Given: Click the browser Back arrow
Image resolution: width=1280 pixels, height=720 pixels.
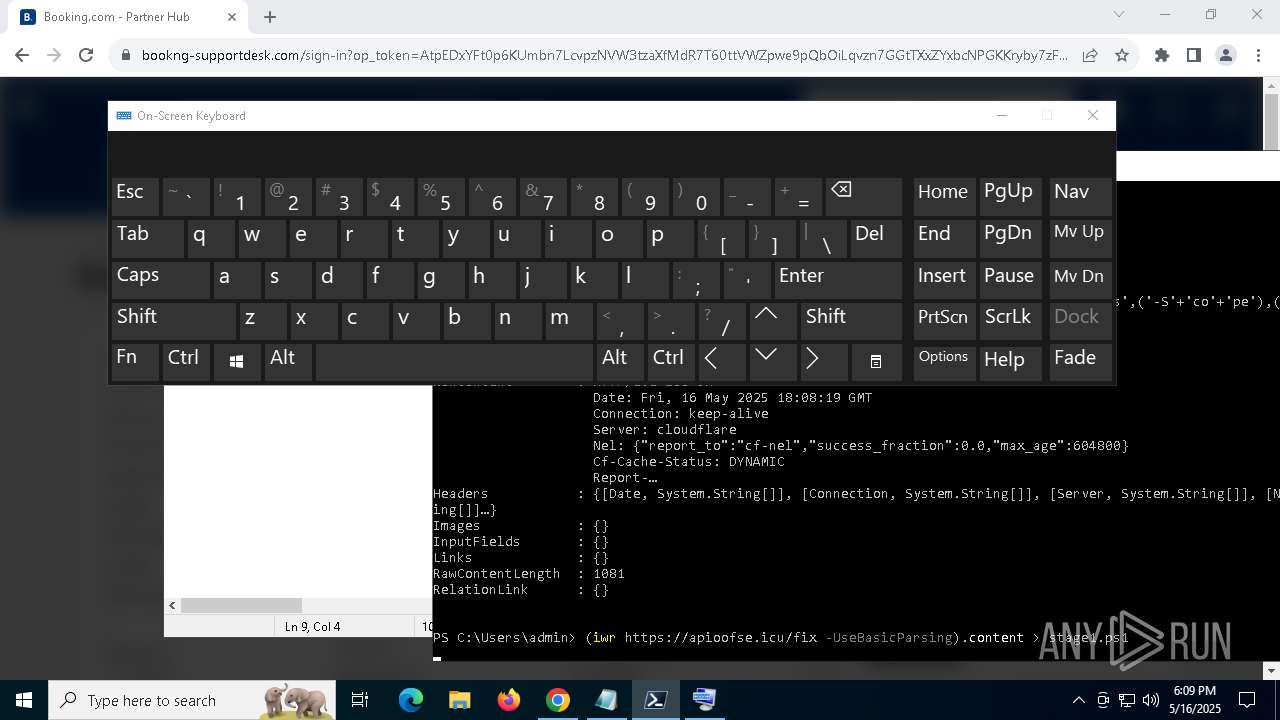Looking at the screenshot, I should [x=22, y=56].
